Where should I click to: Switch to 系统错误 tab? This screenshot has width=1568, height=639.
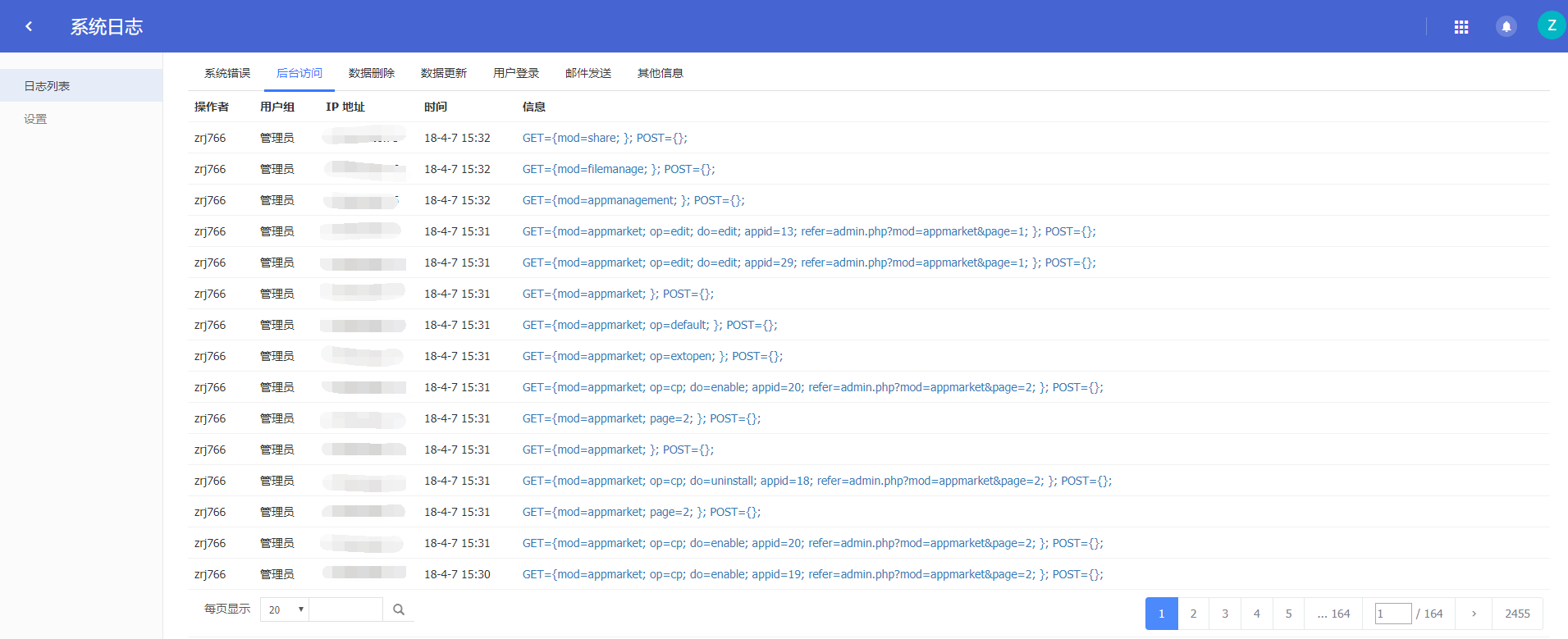[227, 73]
